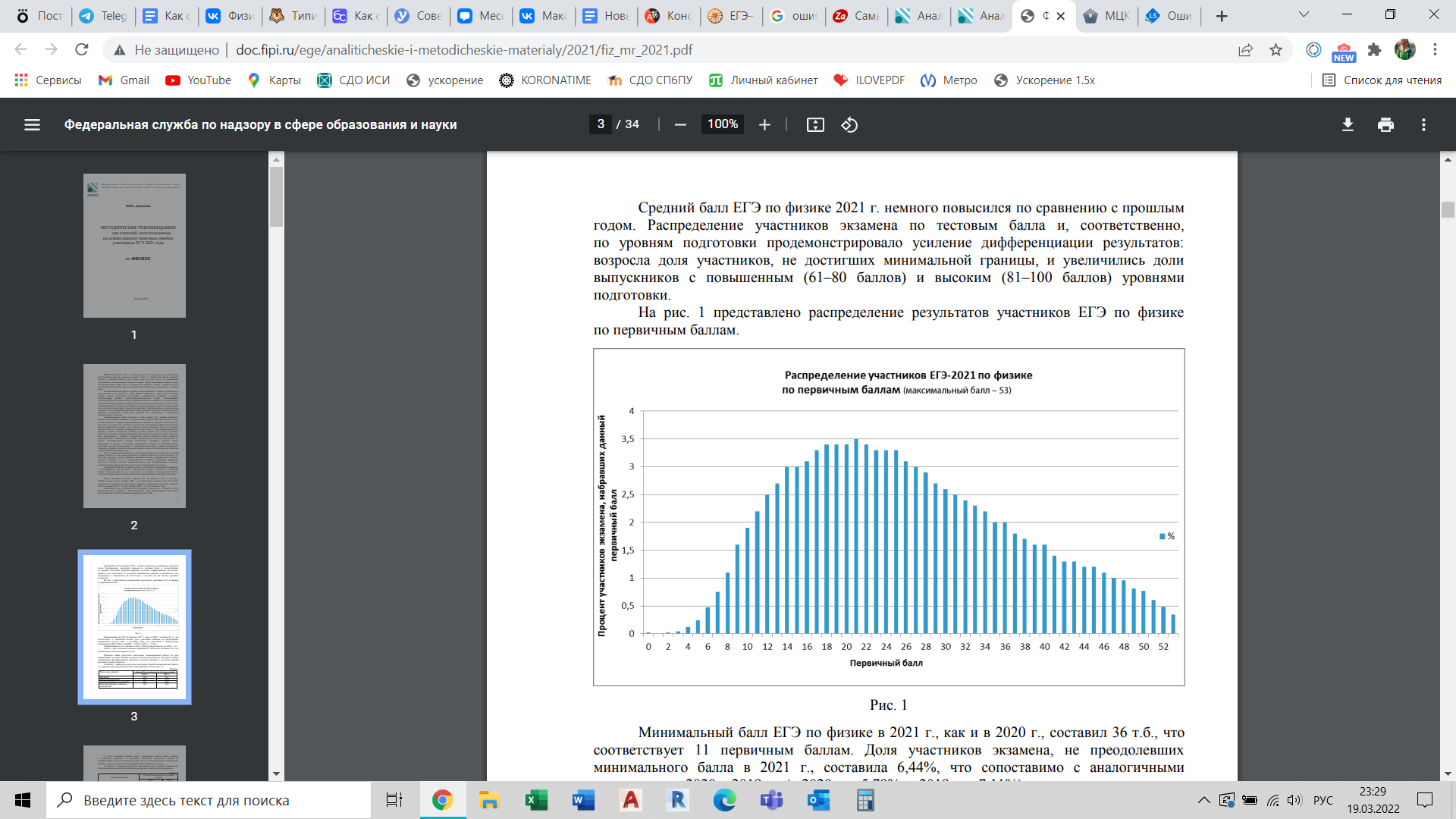
Task: Download the PDF file
Action: (x=1348, y=125)
